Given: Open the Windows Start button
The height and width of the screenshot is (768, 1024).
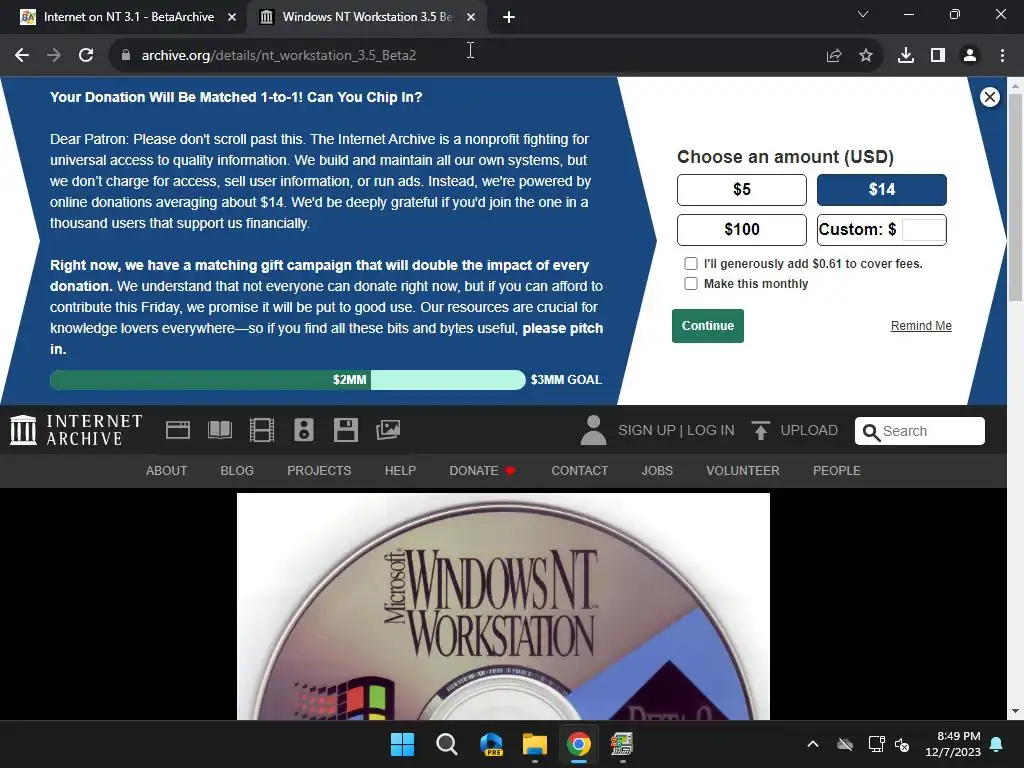Looking at the screenshot, I should pyautogui.click(x=402, y=744).
